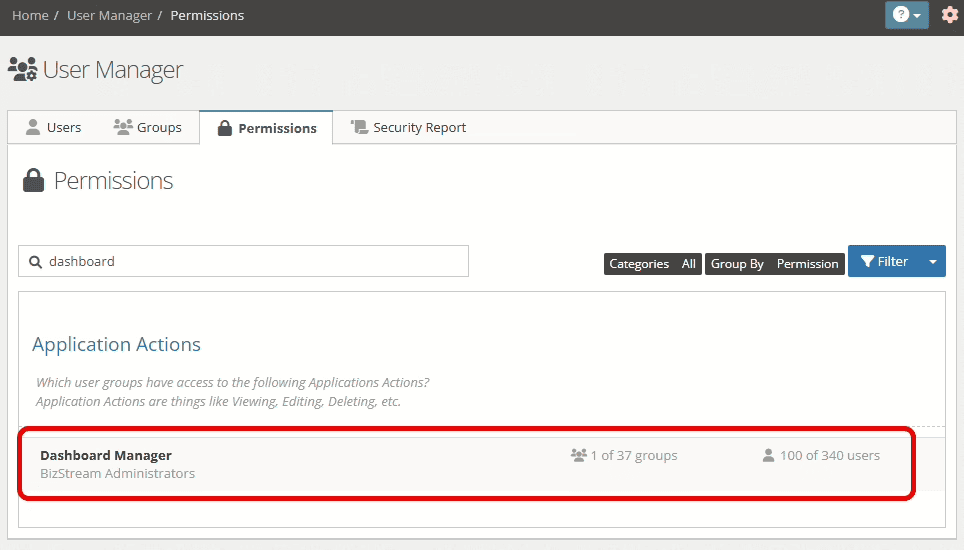Screen dimensions: 964x550
Task: Select the Permissions tab
Action: coord(266,128)
